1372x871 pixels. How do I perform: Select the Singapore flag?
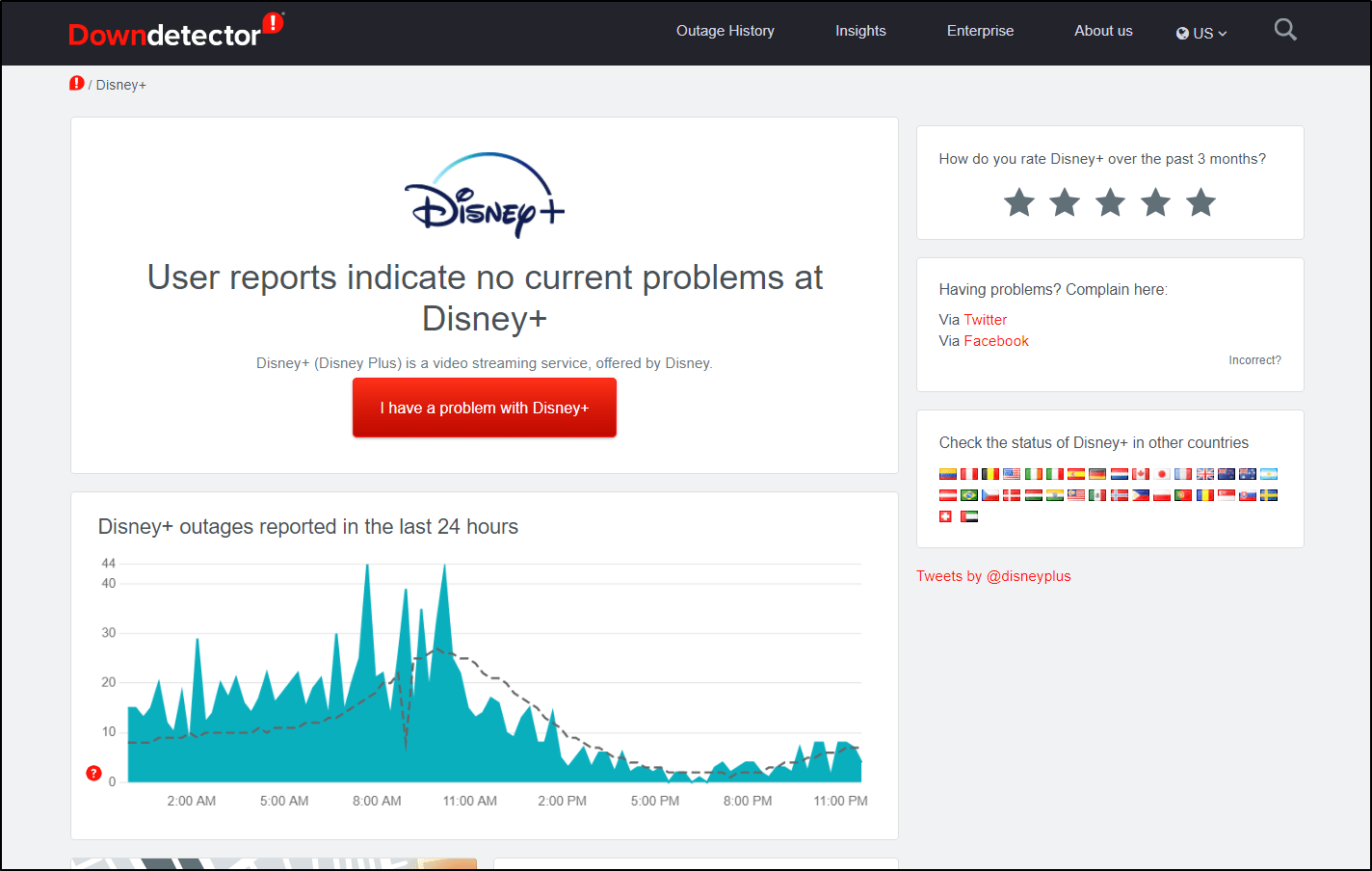(1227, 495)
